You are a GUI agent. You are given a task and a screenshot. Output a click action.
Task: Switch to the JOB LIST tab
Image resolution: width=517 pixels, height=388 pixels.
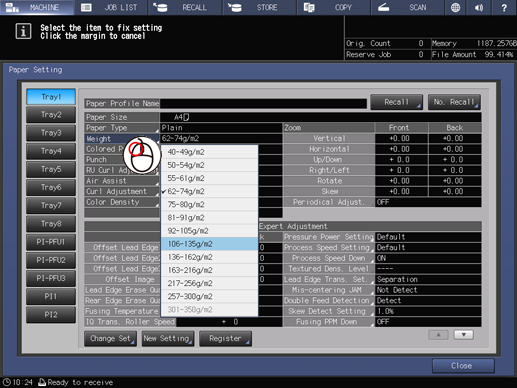[111, 7]
